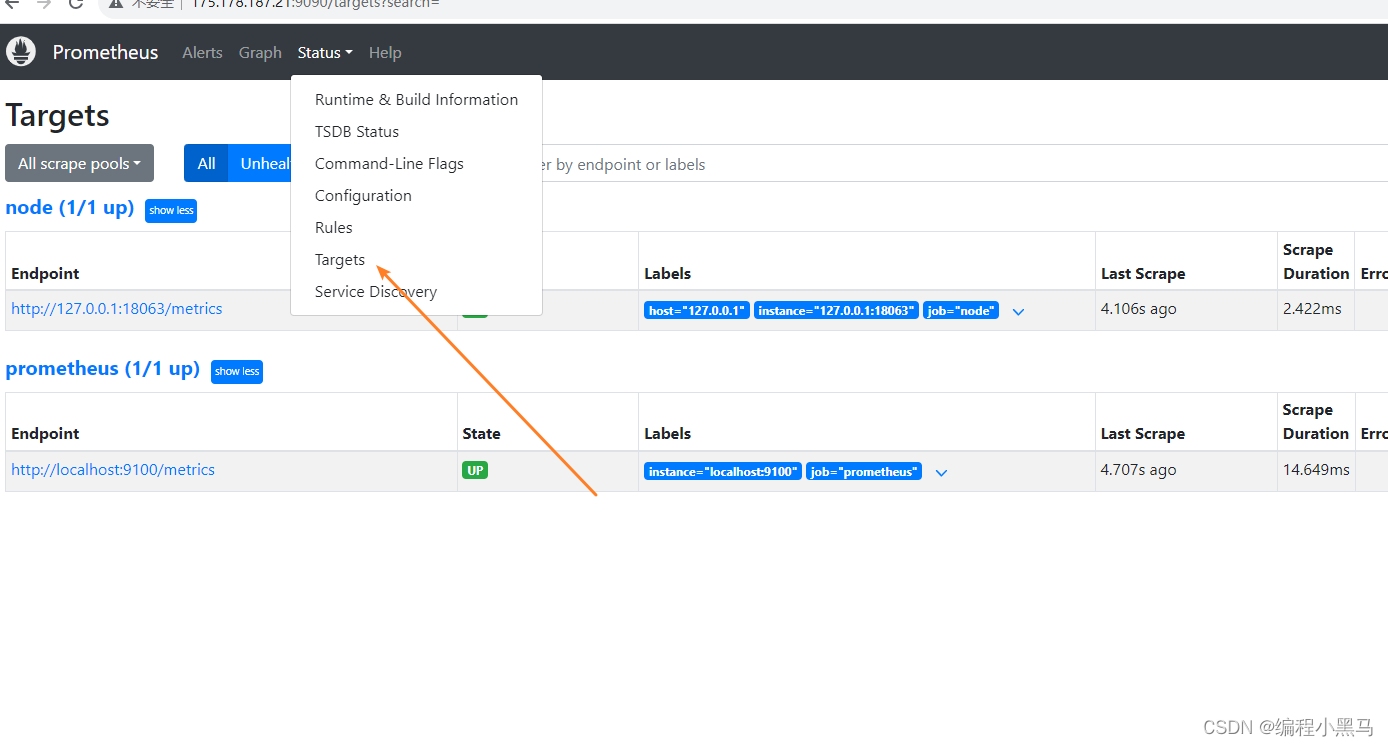Image resolution: width=1388 pixels, height=746 pixels.
Task: Click the not-secure warning icon in address bar
Action: [116, 4]
